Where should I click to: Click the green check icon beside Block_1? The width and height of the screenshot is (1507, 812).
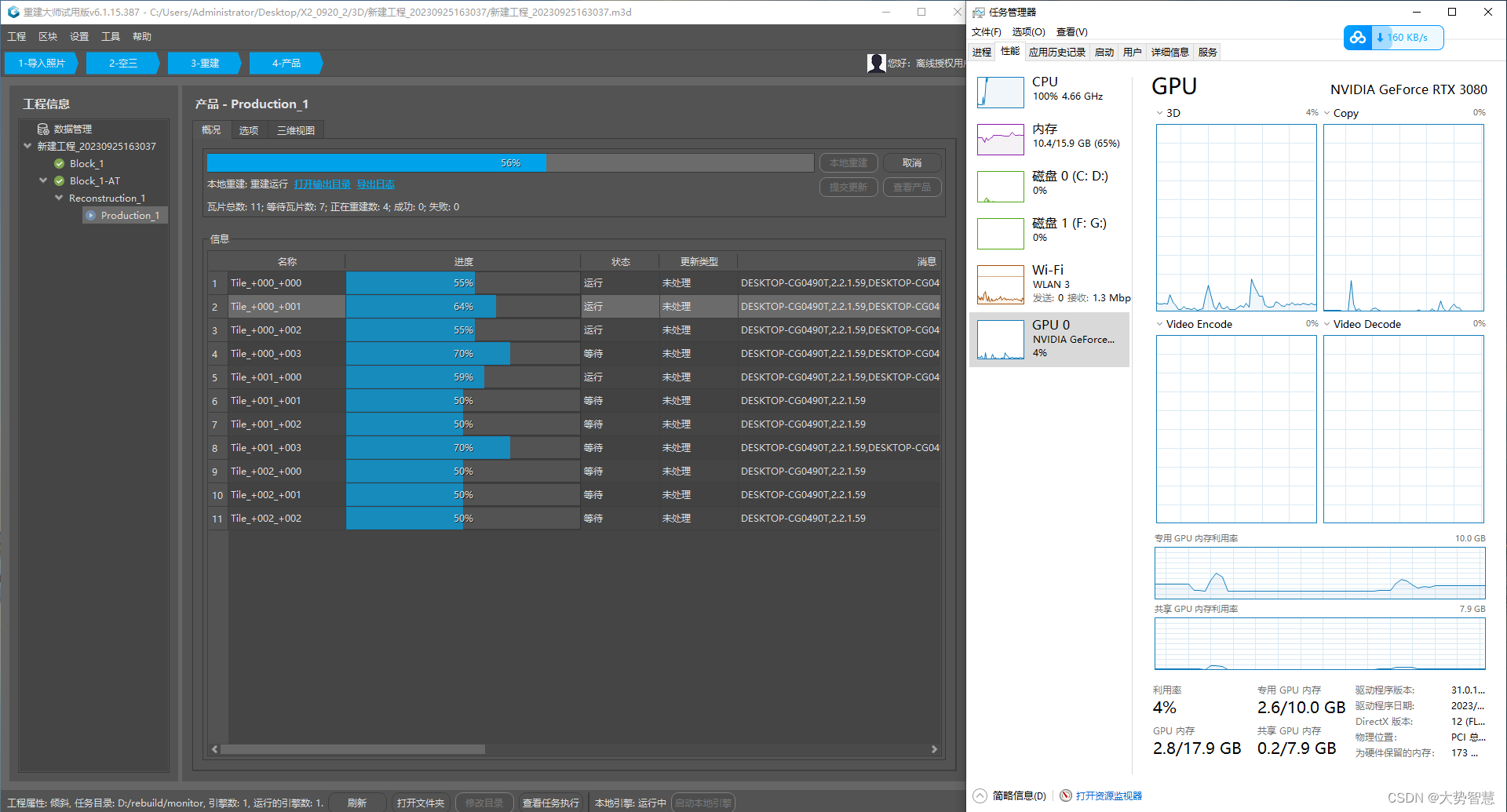pos(59,163)
